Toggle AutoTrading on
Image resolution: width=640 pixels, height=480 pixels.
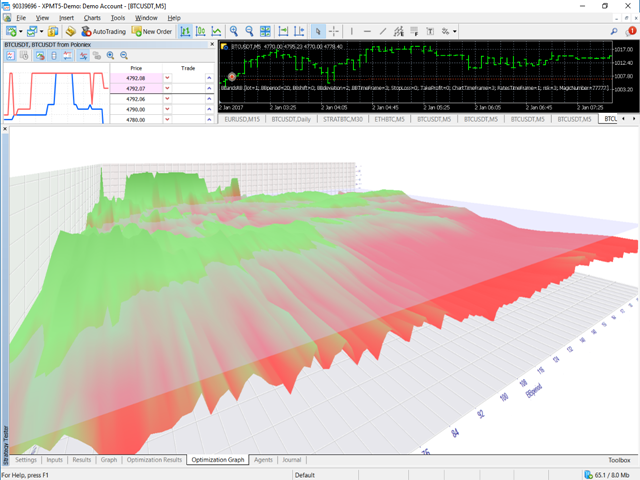coord(103,31)
